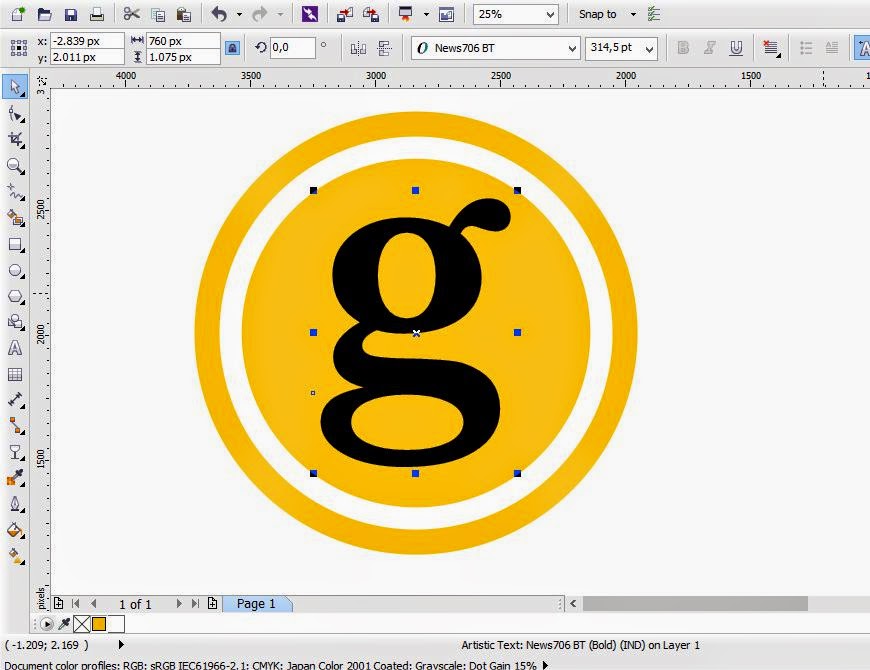Click the Paste clipboard icon

click(184, 14)
